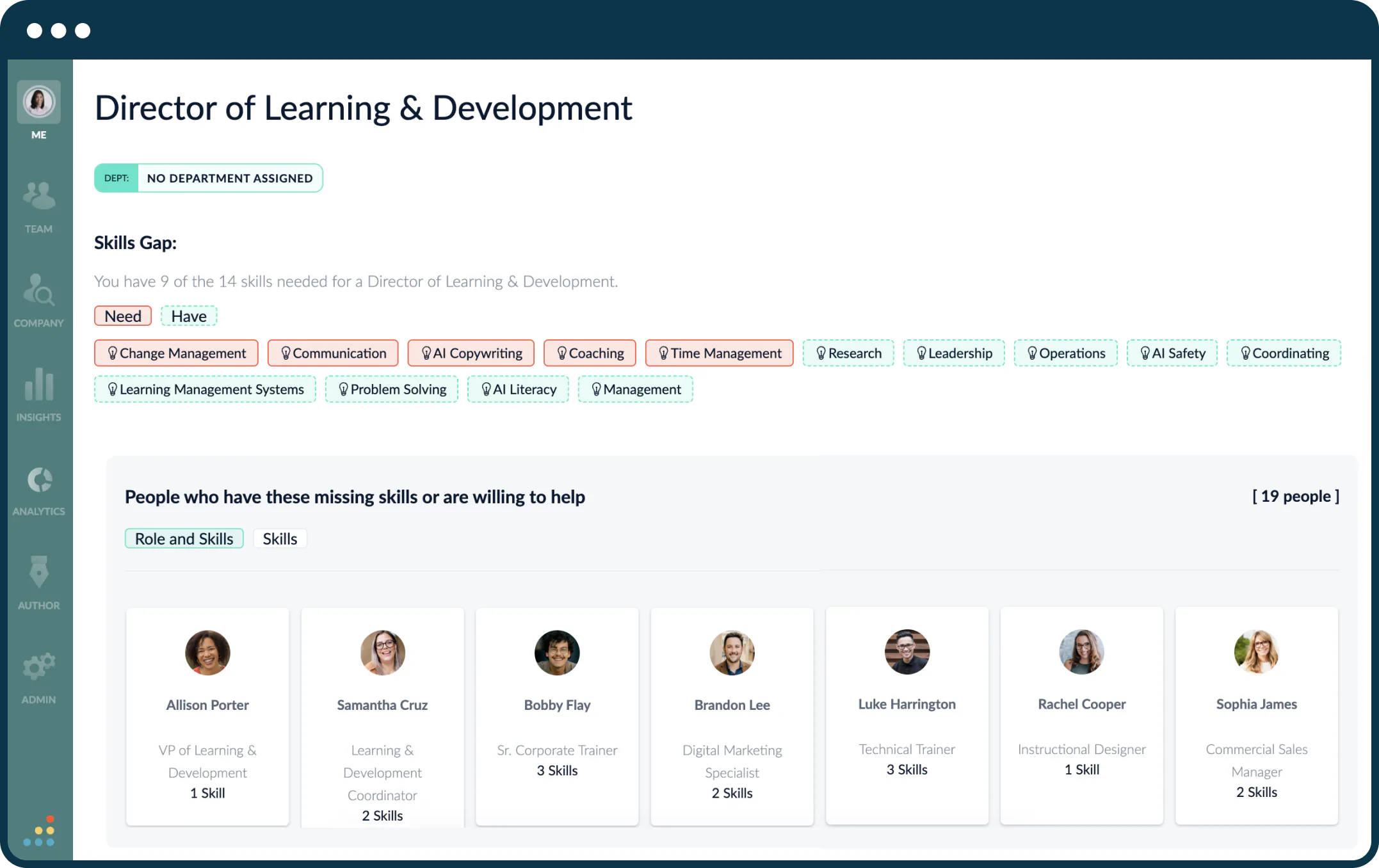Viewport: 1379px width, 868px height.
Task: Open Brandon Lee's profile photo
Action: (732, 653)
